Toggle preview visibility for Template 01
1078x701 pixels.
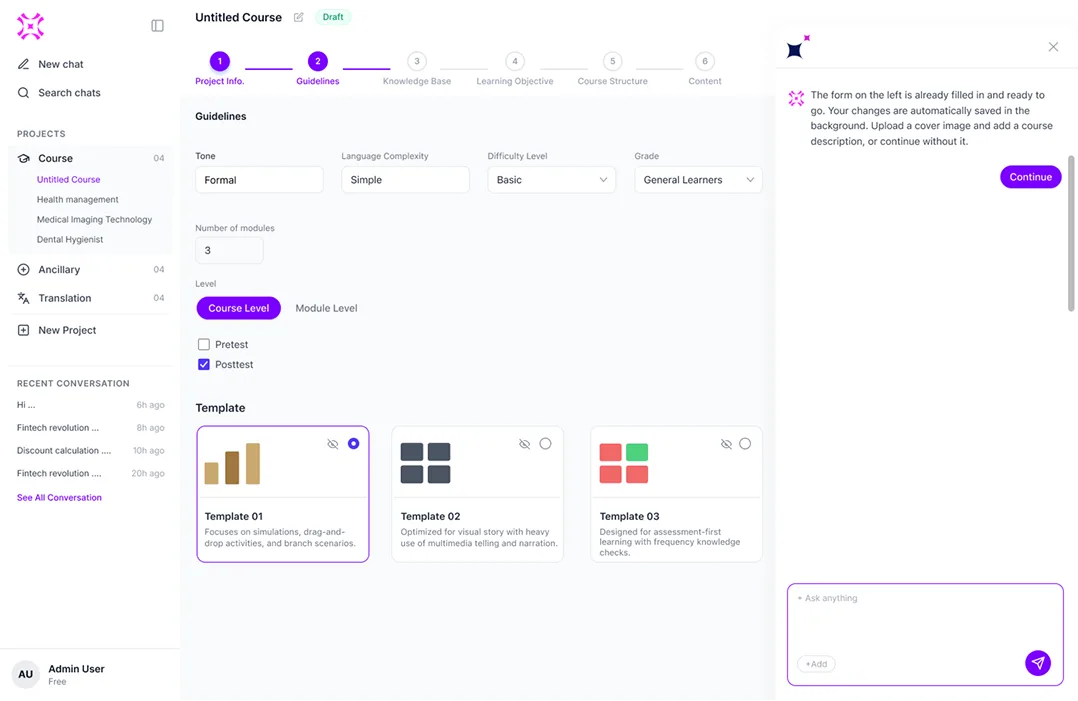333,444
